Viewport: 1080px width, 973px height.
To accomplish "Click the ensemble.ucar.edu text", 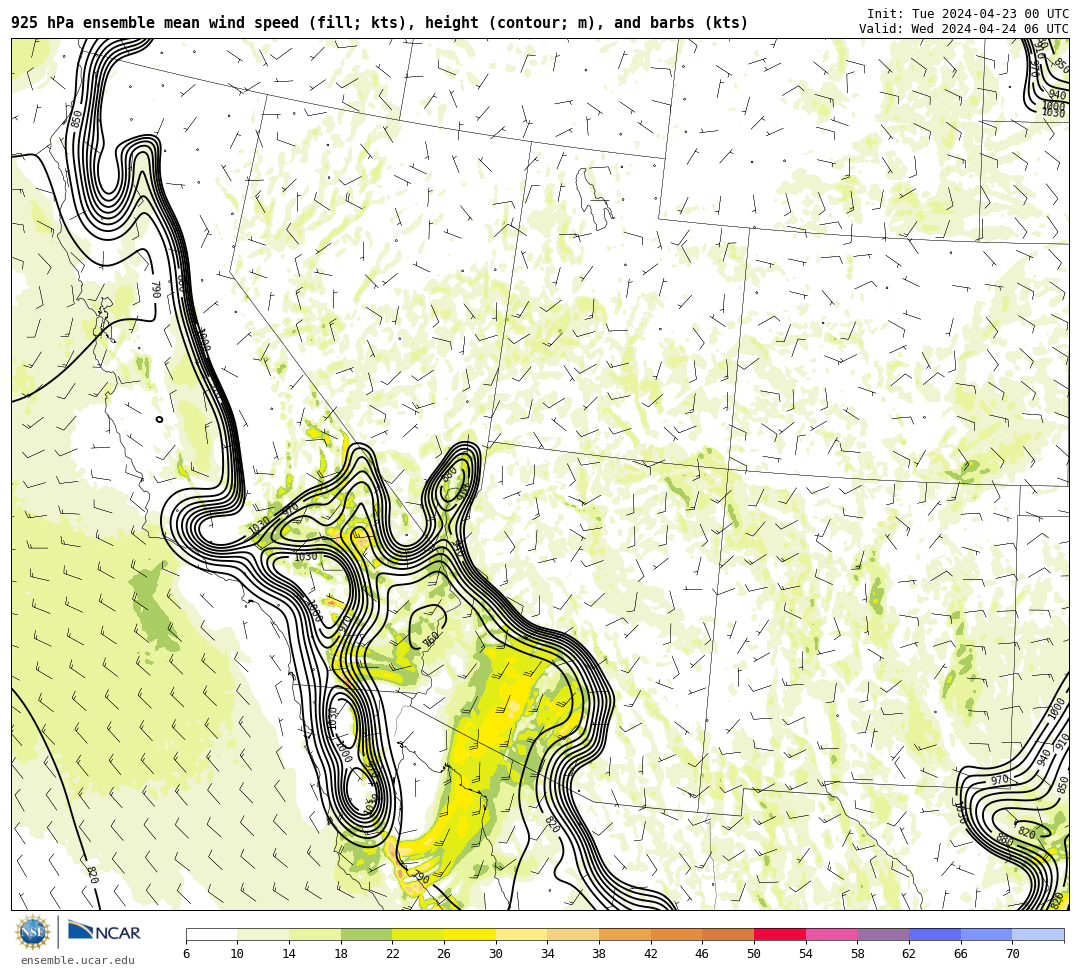I will pos(78,960).
